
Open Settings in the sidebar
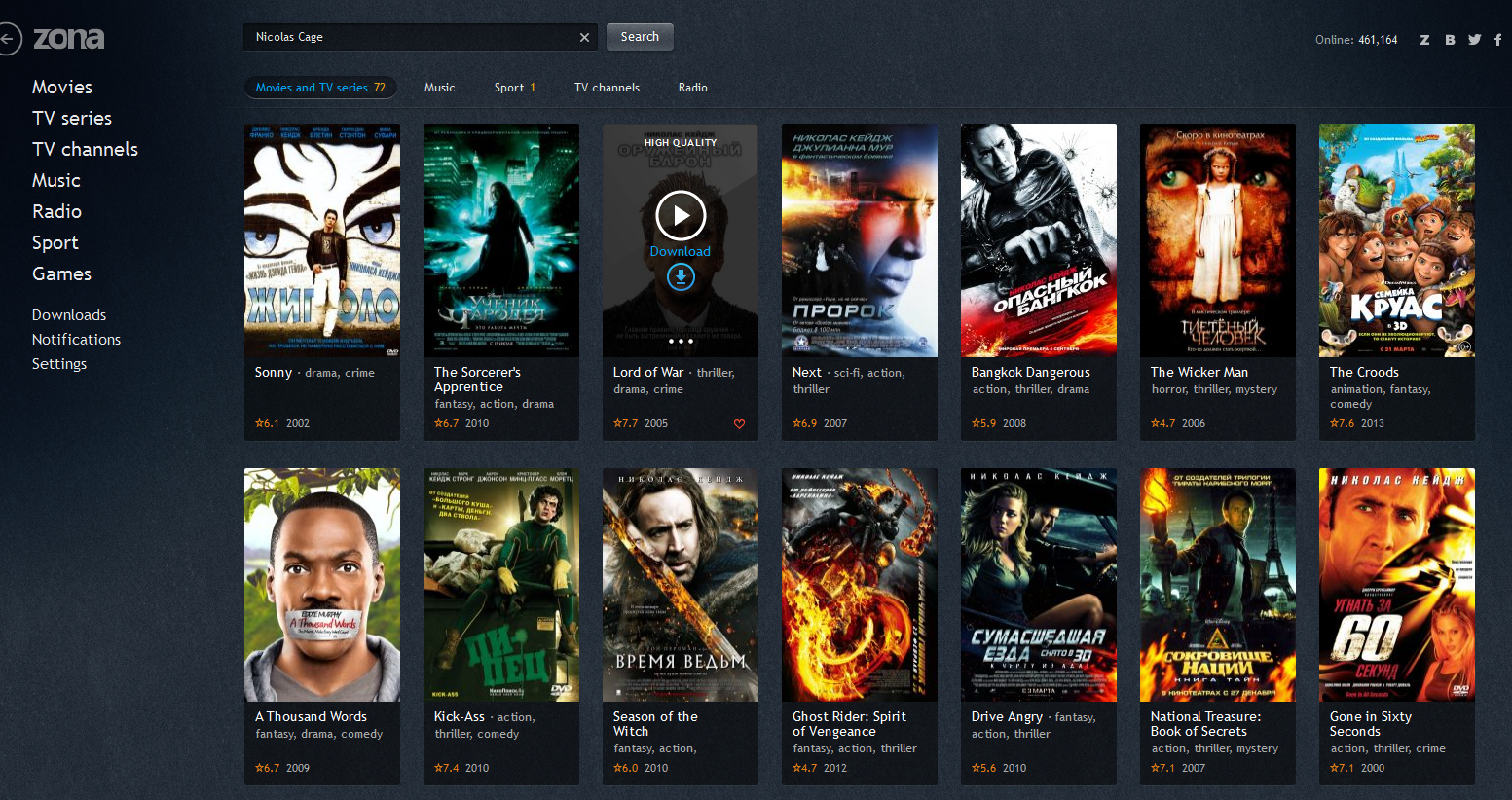pos(59,364)
